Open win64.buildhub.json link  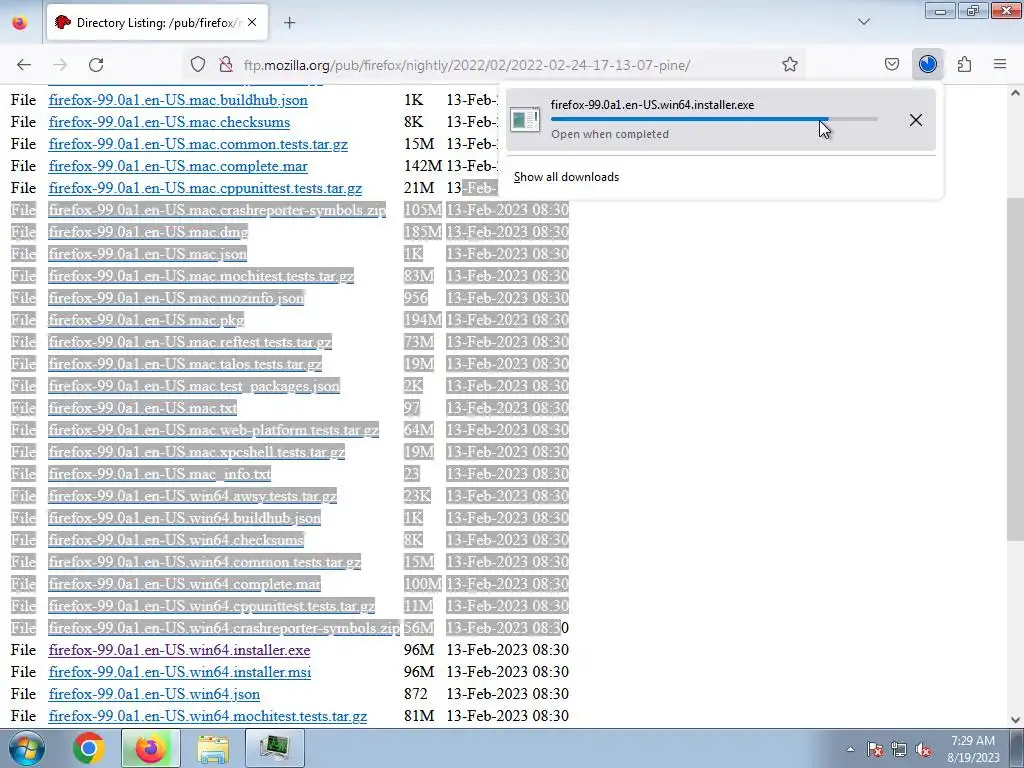[184, 518]
